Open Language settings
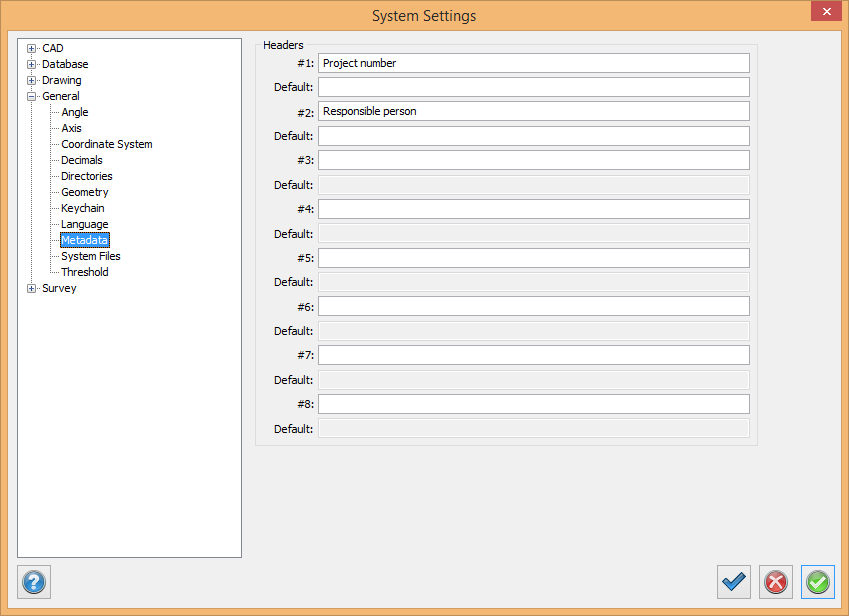849x616 pixels. [x=84, y=224]
